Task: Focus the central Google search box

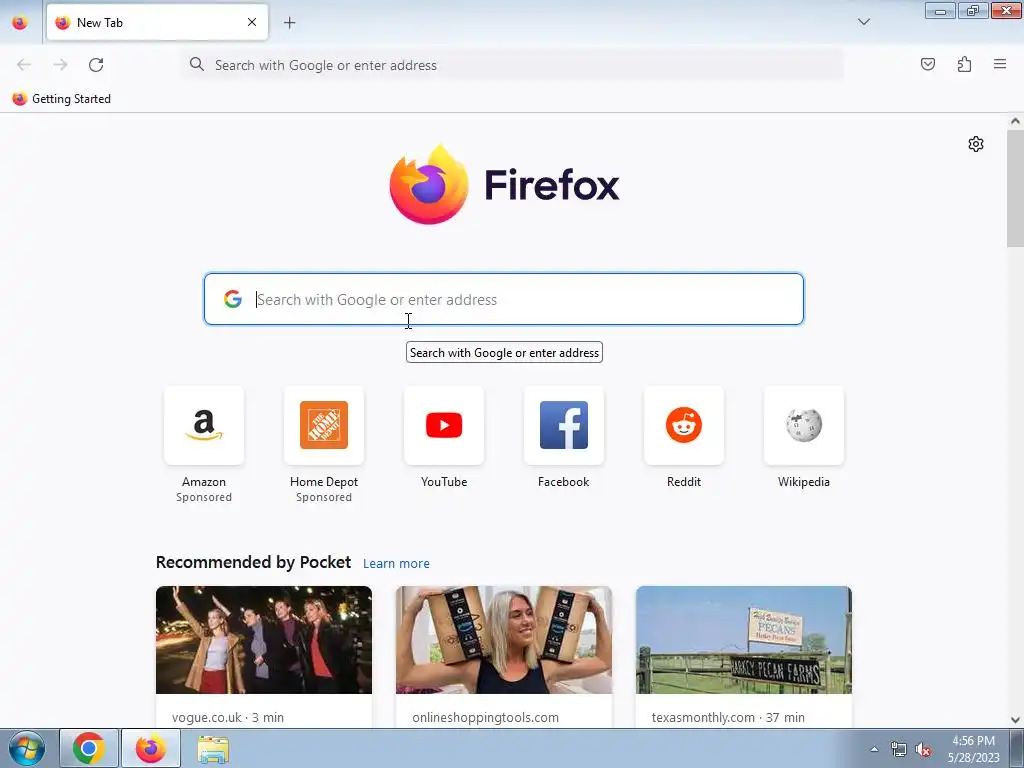Action: click(x=504, y=299)
